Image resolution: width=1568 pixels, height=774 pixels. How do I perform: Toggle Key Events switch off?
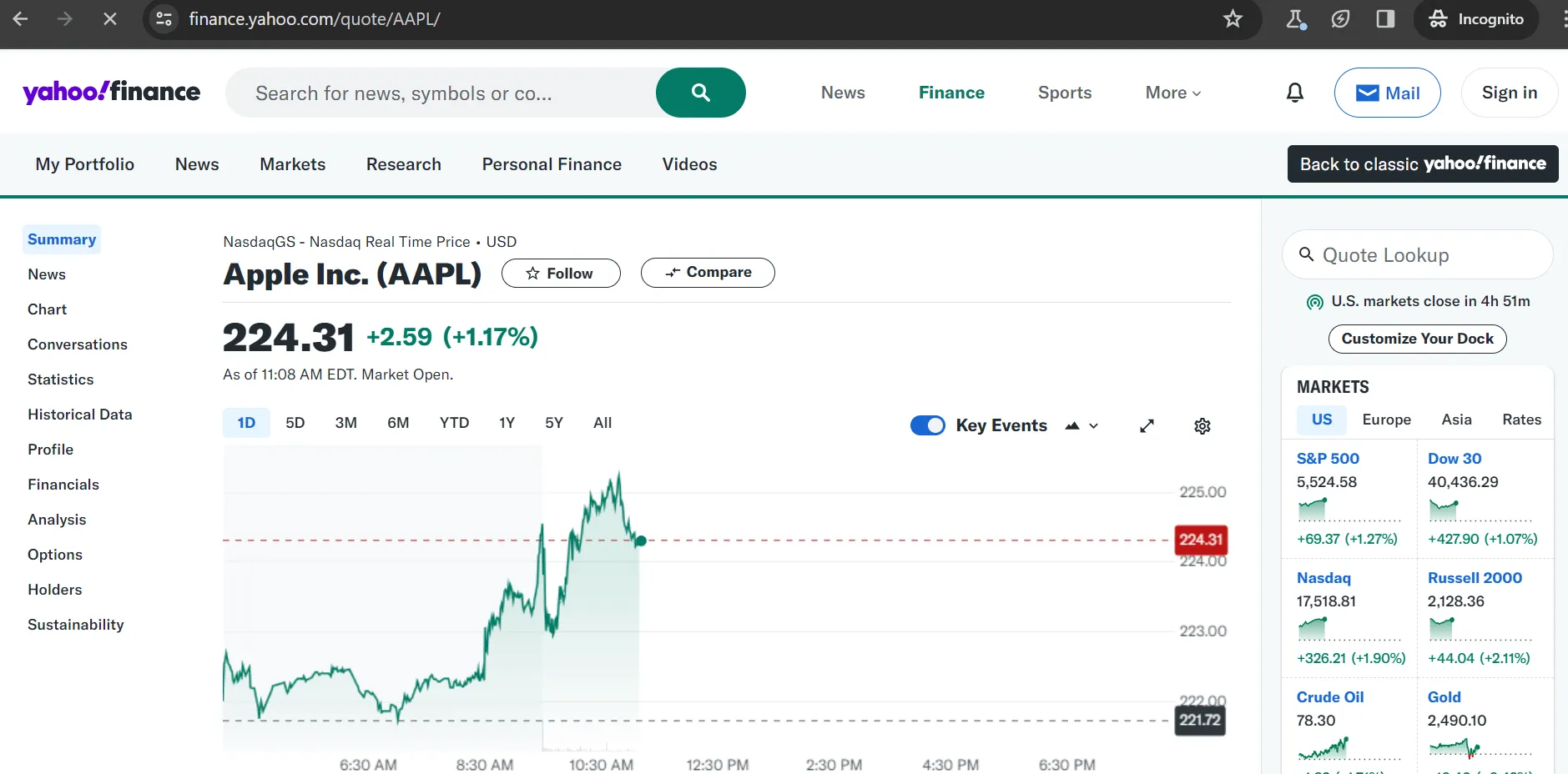(x=927, y=425)
